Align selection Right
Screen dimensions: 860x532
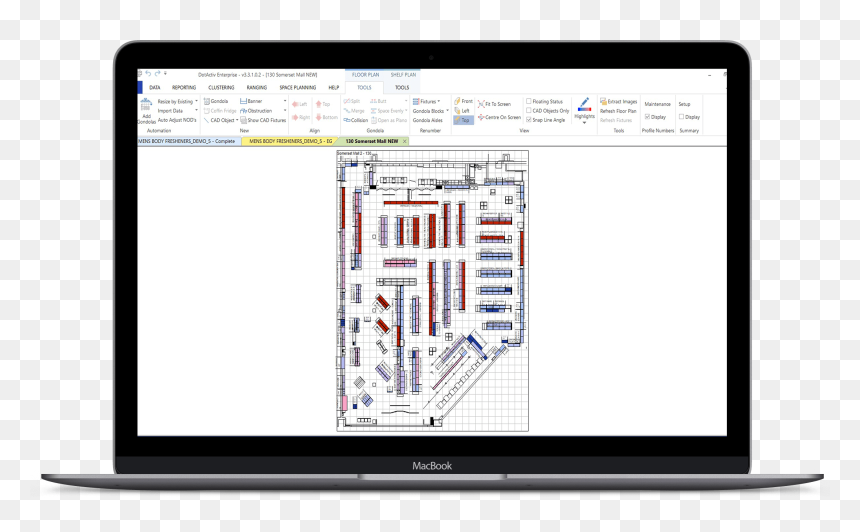301,117
